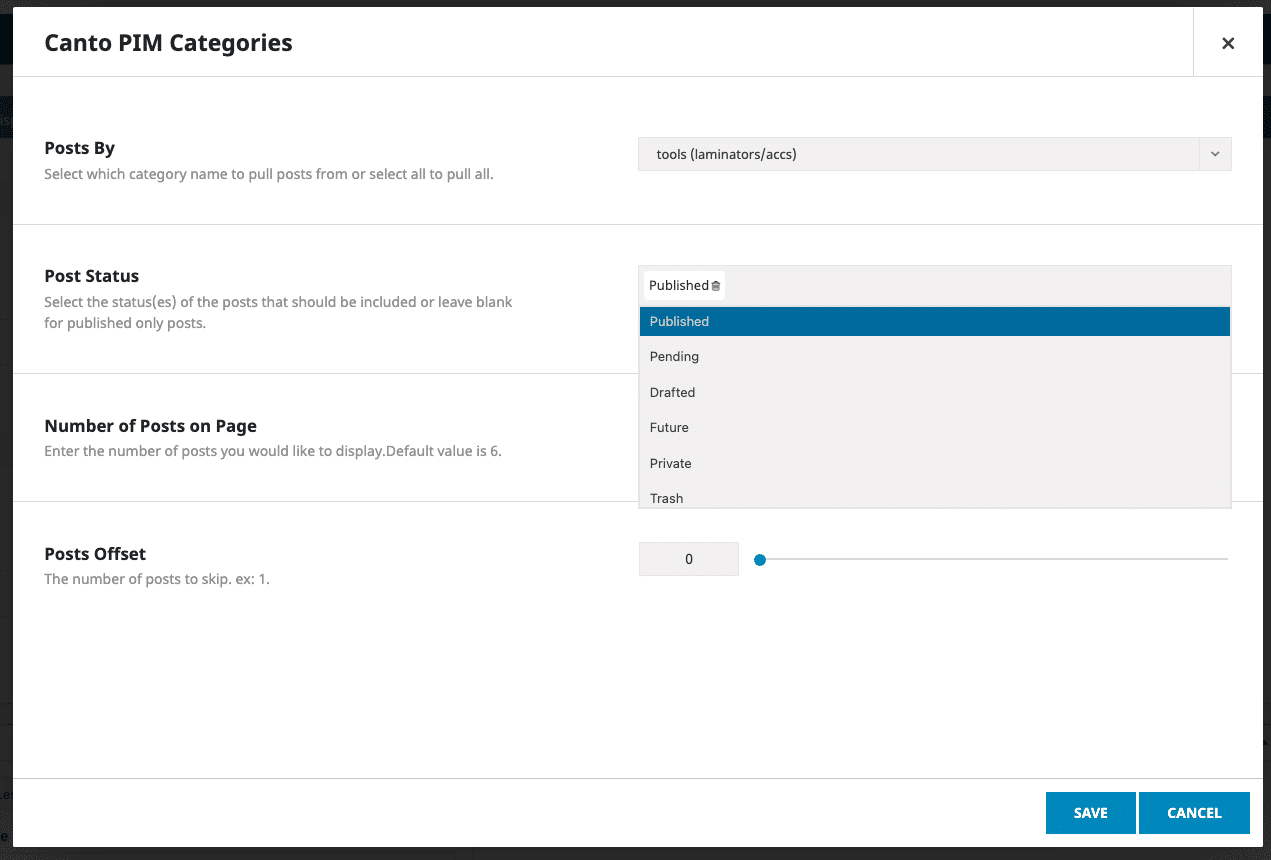The height and width of the screenshot is (860, 1271).
Task: Click the middle of Posts Offset slider track
Action: (x=993, y=560)
